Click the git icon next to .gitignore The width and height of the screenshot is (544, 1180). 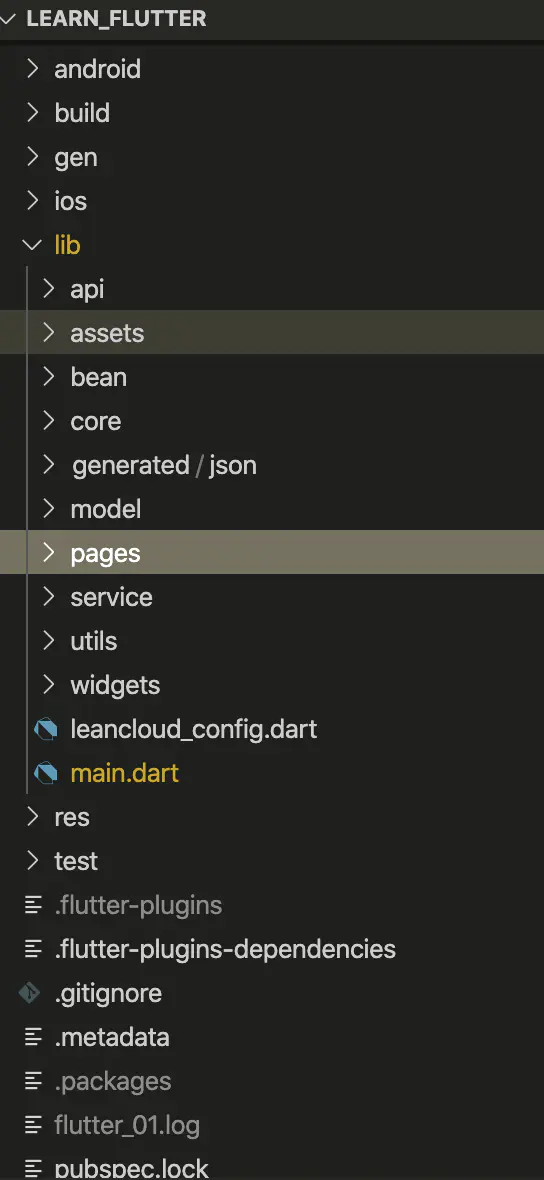[x=29, y=993]
